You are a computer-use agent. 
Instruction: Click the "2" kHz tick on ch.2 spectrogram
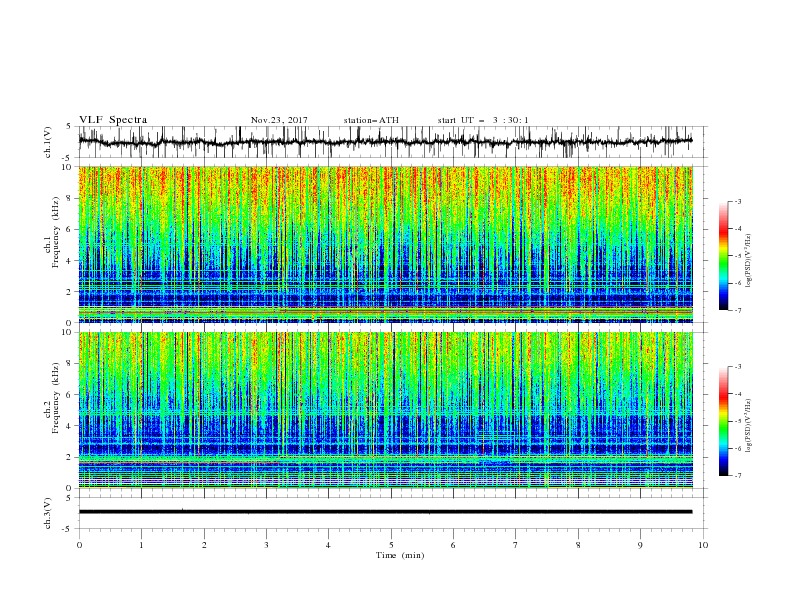tap(70, 457)
